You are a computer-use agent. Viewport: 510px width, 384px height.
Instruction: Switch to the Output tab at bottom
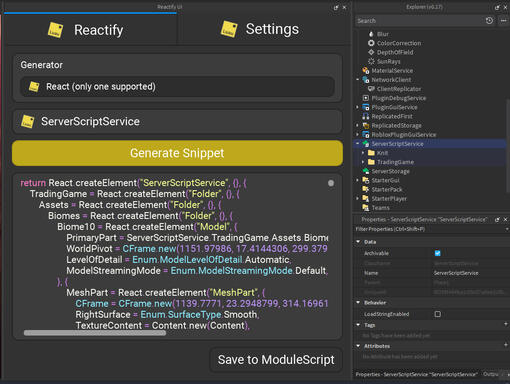point(491,374)
